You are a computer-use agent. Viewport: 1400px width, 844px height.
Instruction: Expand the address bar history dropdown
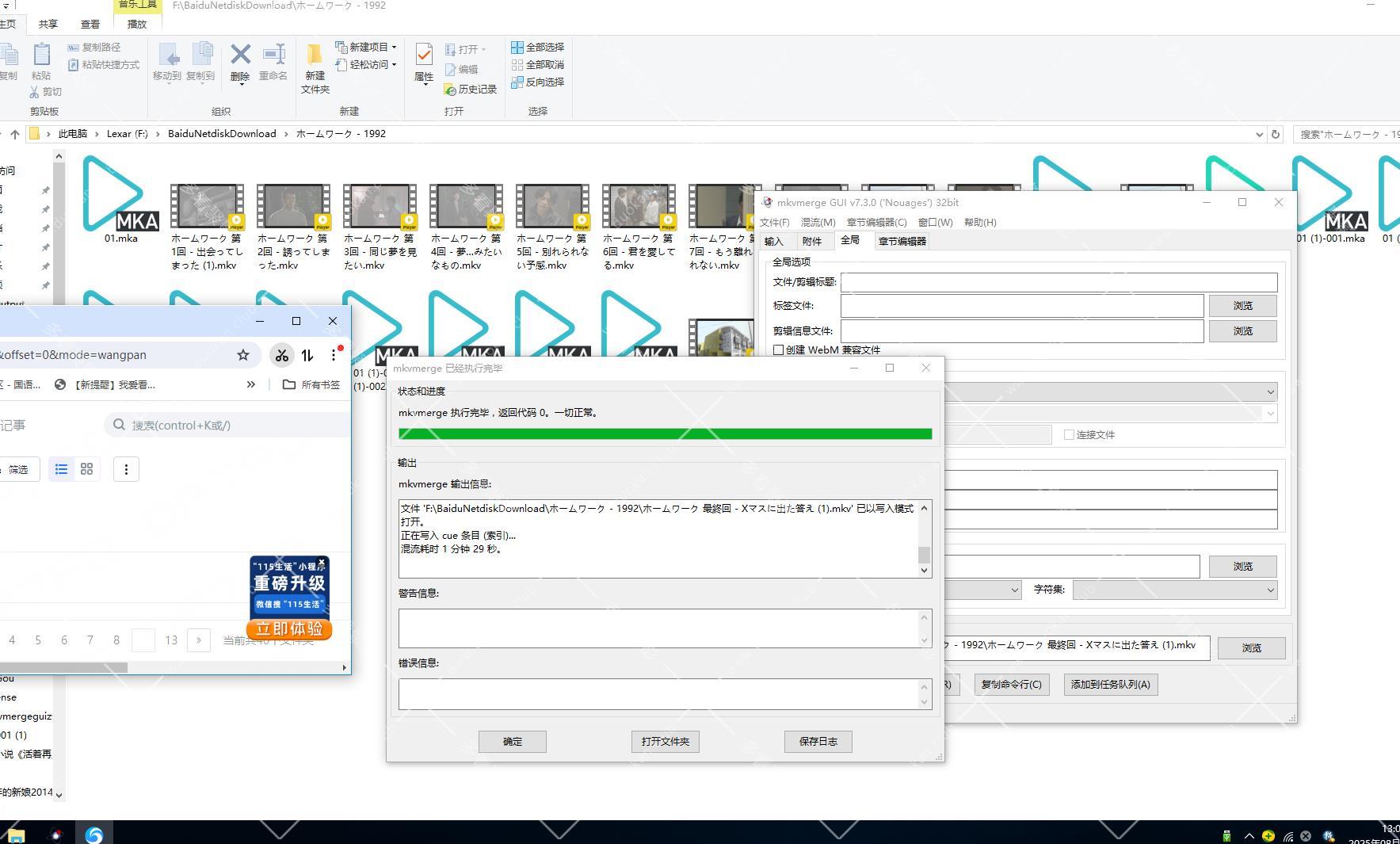click(x=1259, y=134)
